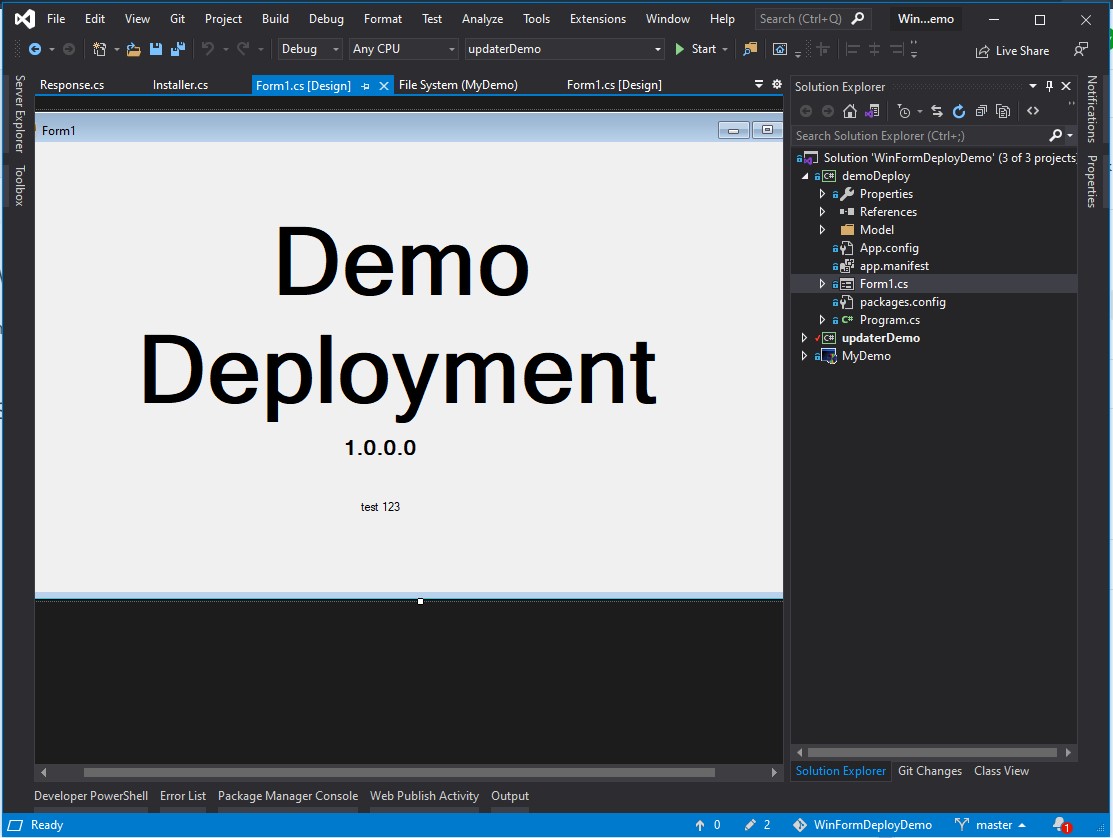Click the Sync with Active Document icon
Screen dimensions: 1113x838
[936, 111]
